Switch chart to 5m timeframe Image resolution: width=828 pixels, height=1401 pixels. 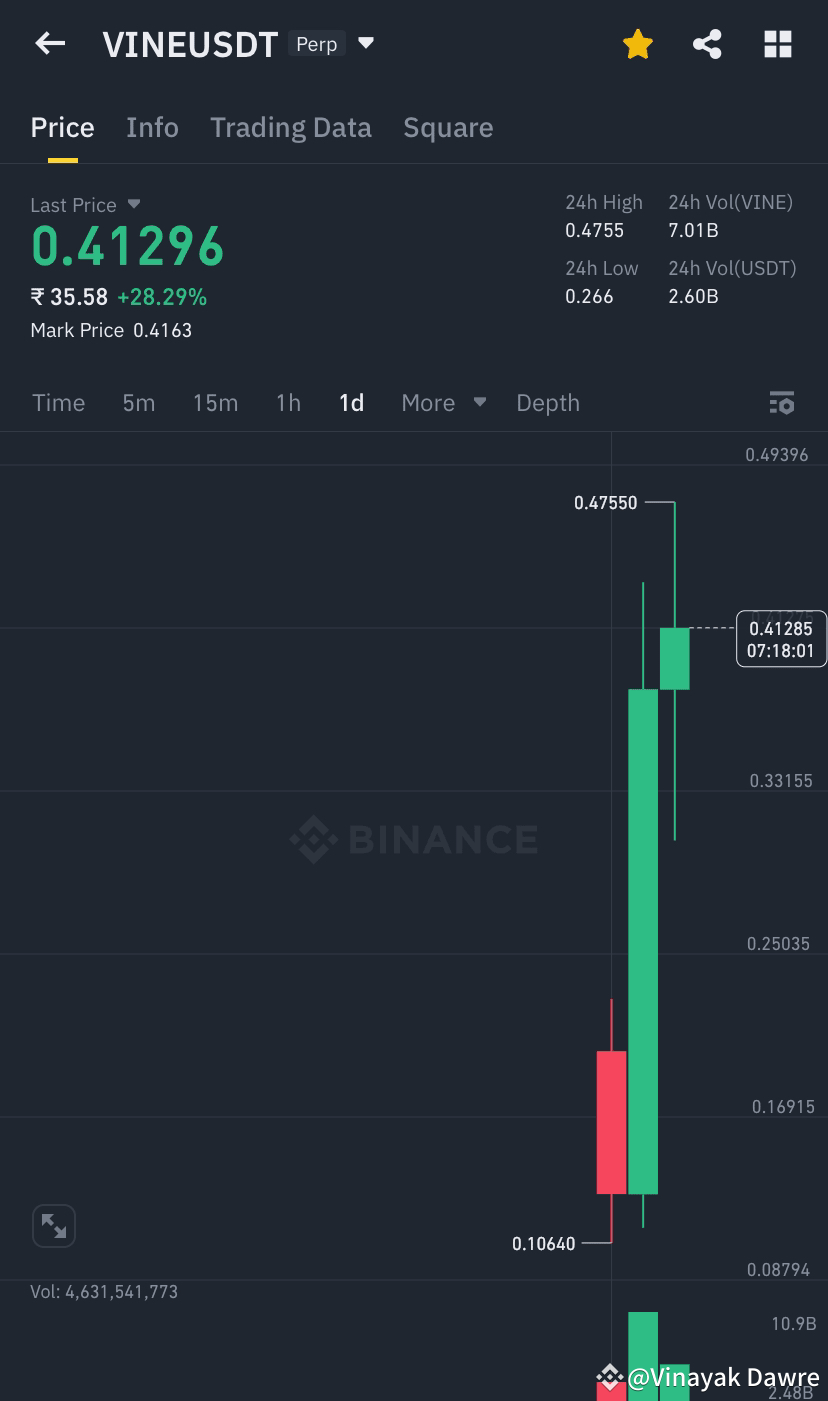(x=138, y=402)
